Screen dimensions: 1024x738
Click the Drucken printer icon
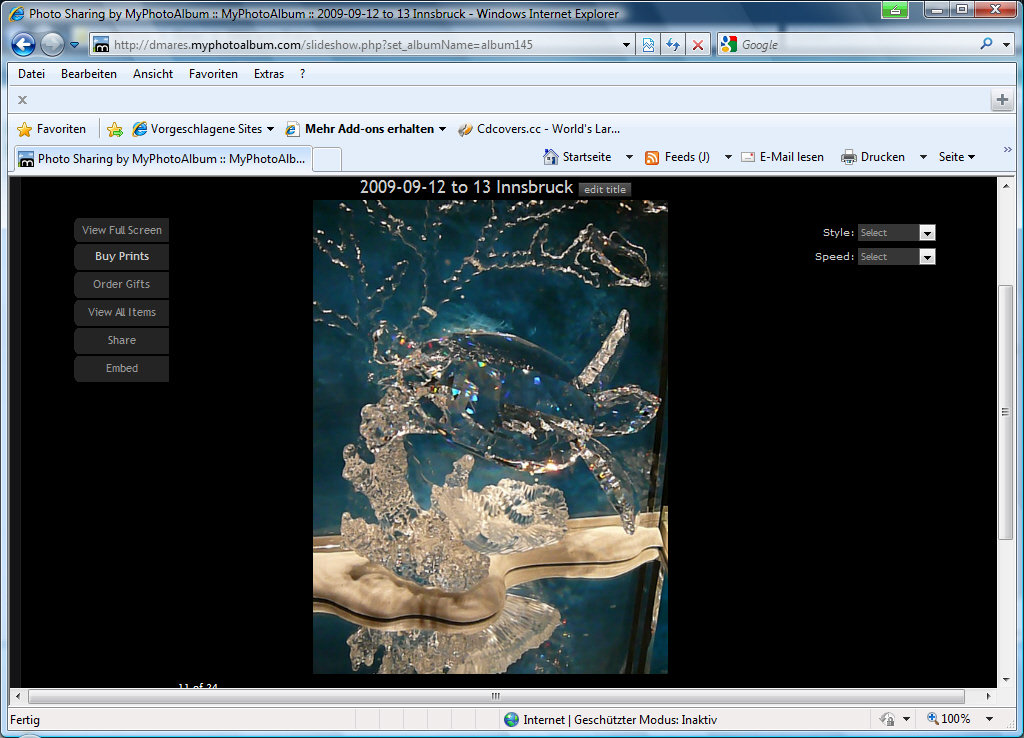(x=849, y=157)
